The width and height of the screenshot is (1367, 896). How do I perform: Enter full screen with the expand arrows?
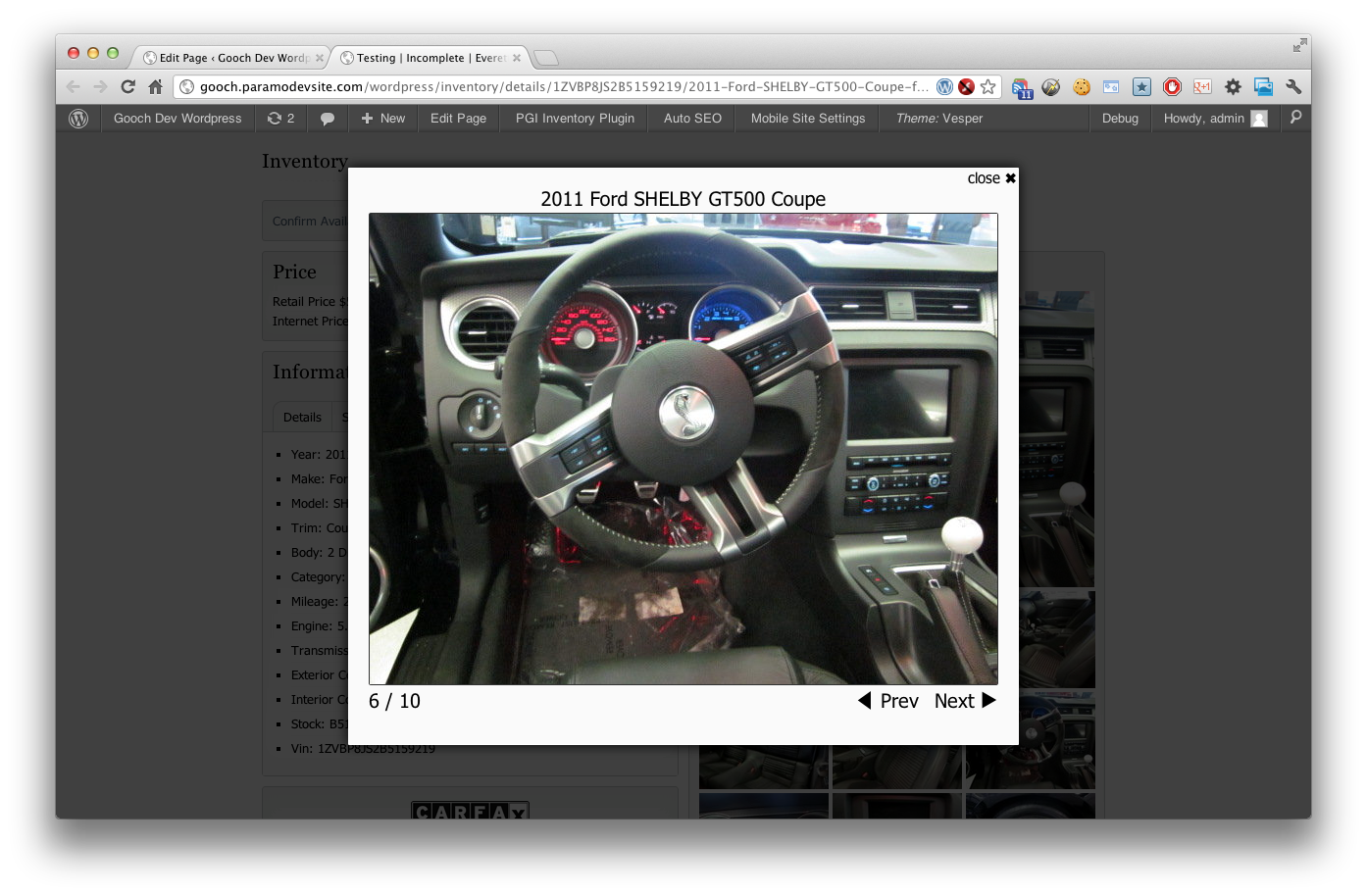[x=1299, y=45]
